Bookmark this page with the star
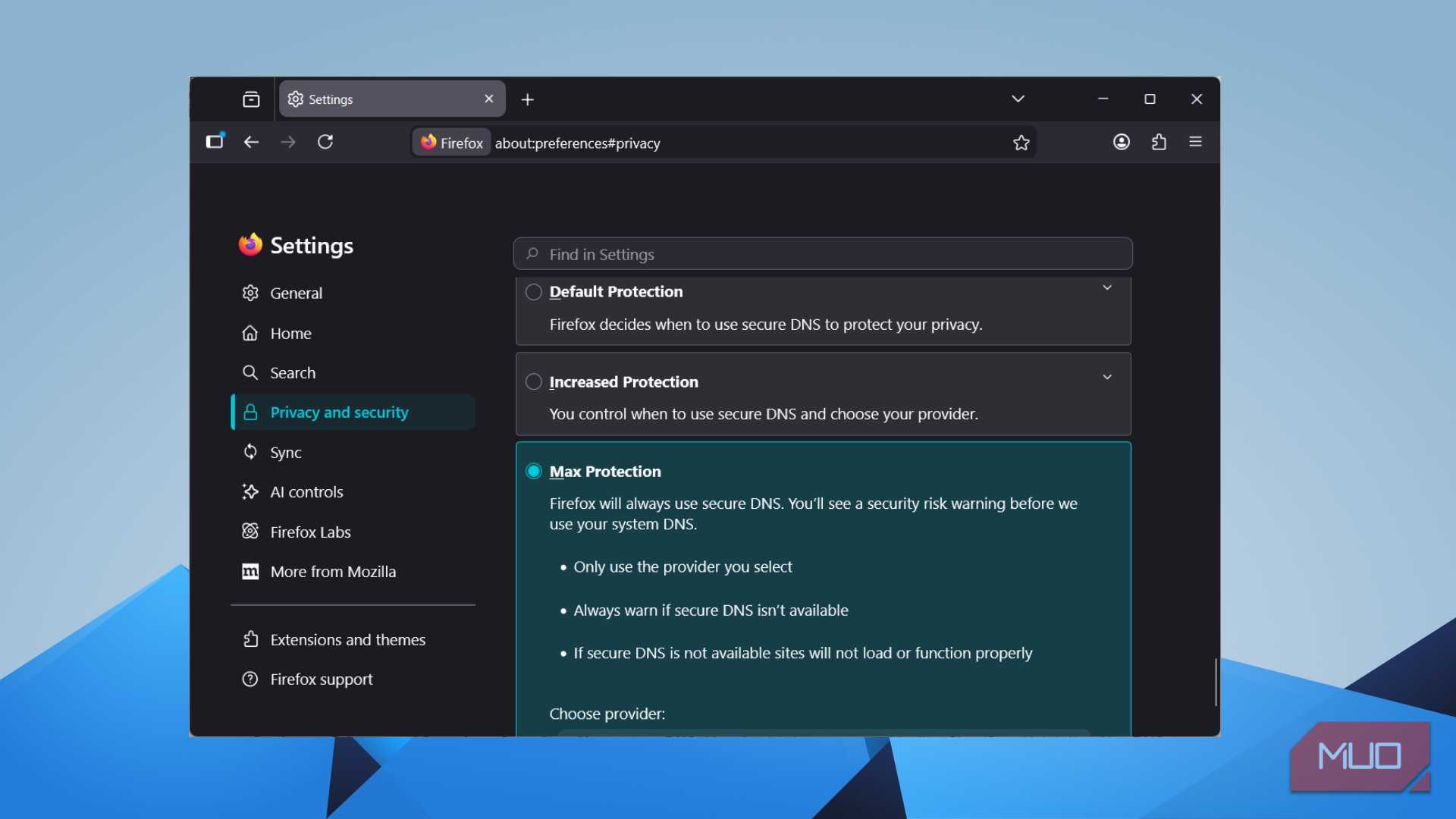 coord(1021,143)
